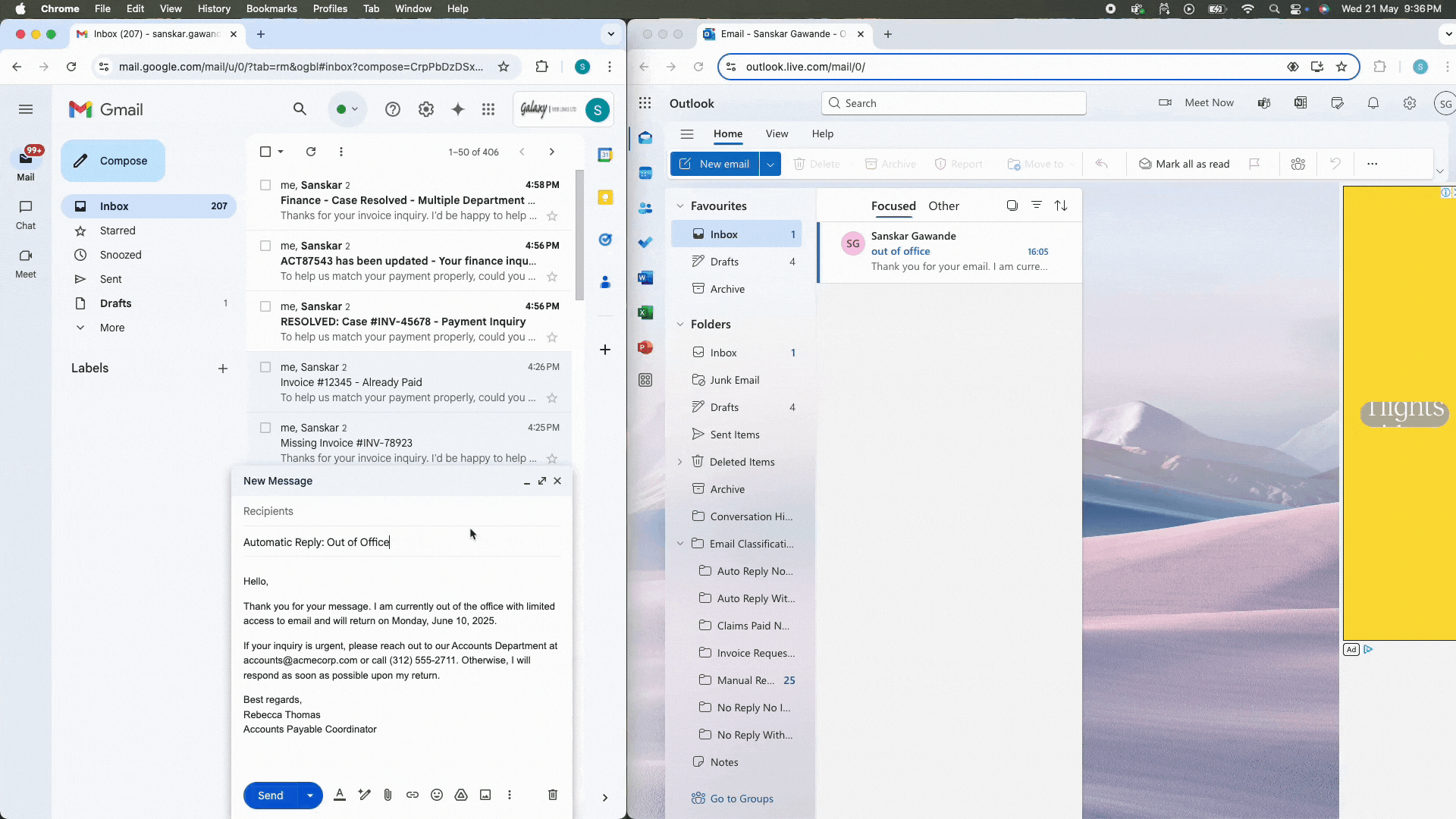Viewport: 1456px width, 819px height.
Task: Expand the Deleted Items folder
Action: coord(680,462)
